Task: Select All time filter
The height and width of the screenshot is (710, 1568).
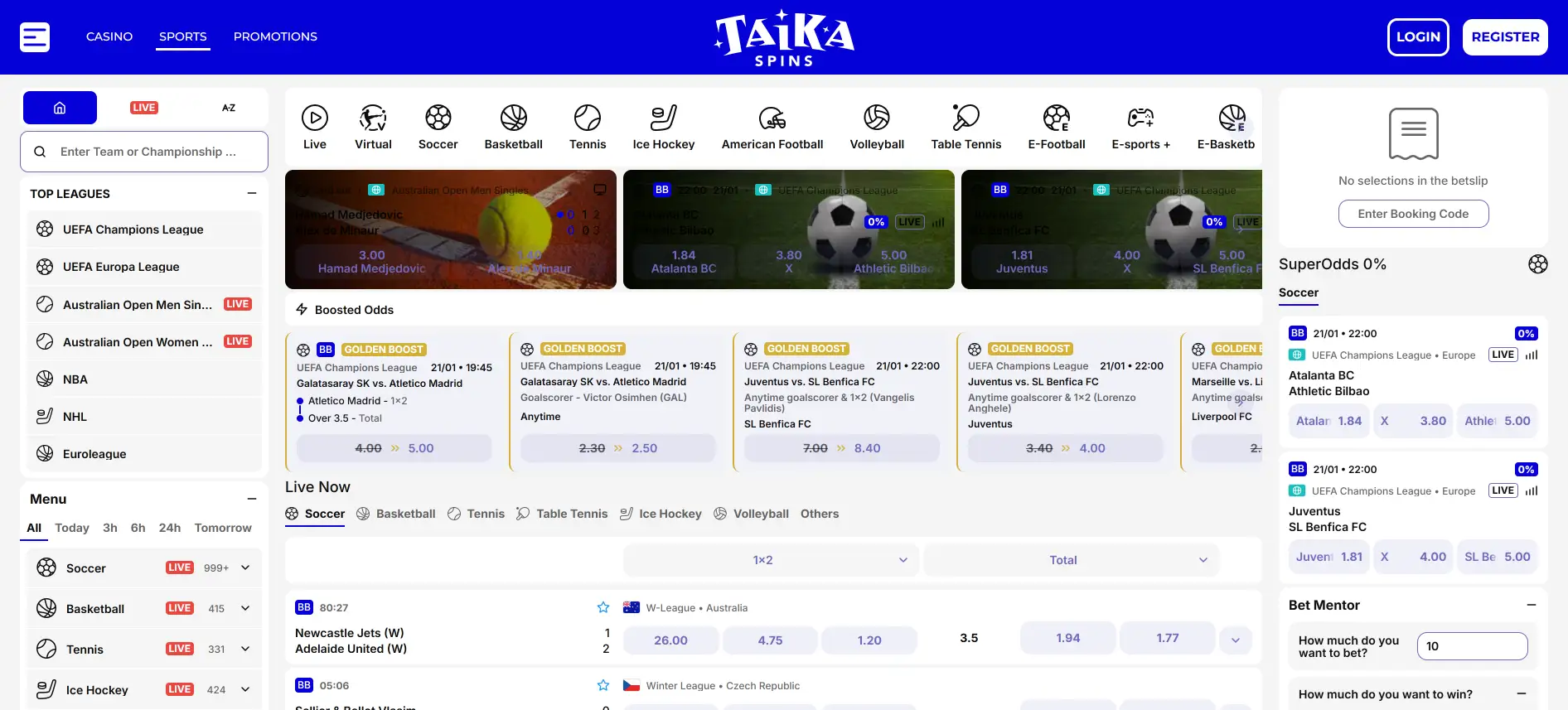Action: click(34, 528)
